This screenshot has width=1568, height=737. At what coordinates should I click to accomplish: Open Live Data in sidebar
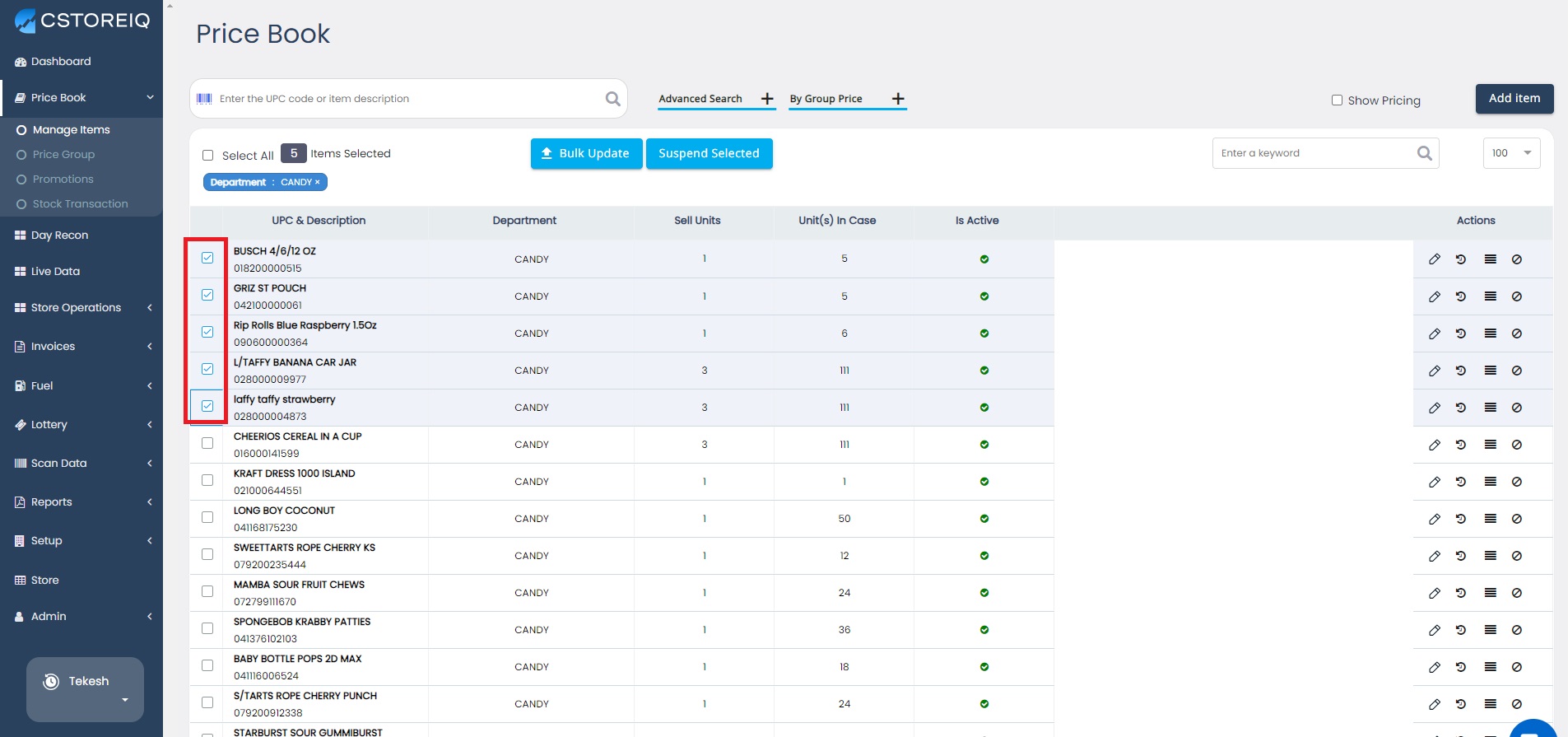tap(55, 272)
